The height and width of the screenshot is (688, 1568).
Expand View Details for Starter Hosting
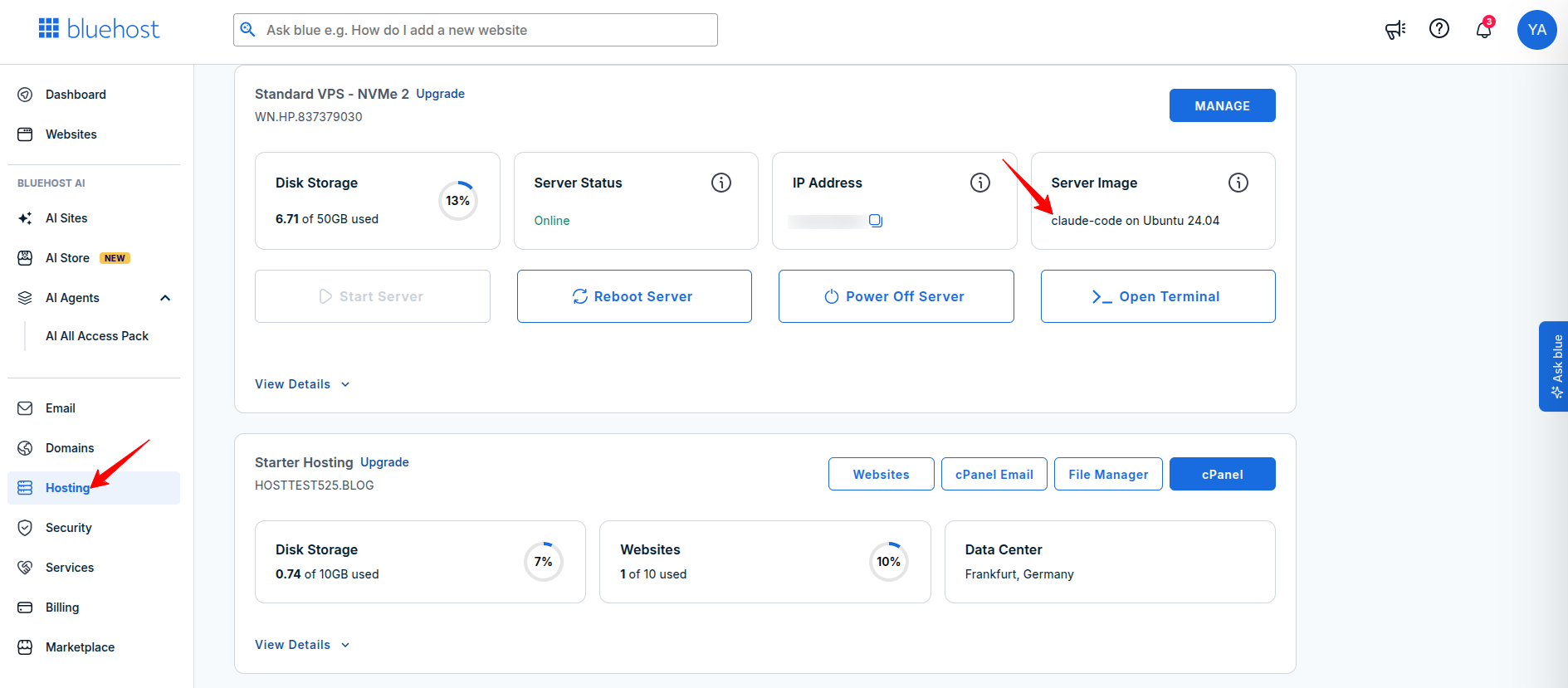click(x=302, y=645)
